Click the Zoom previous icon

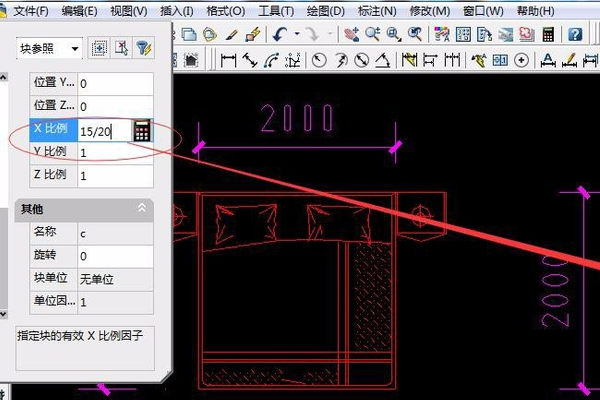click(414, 34)
